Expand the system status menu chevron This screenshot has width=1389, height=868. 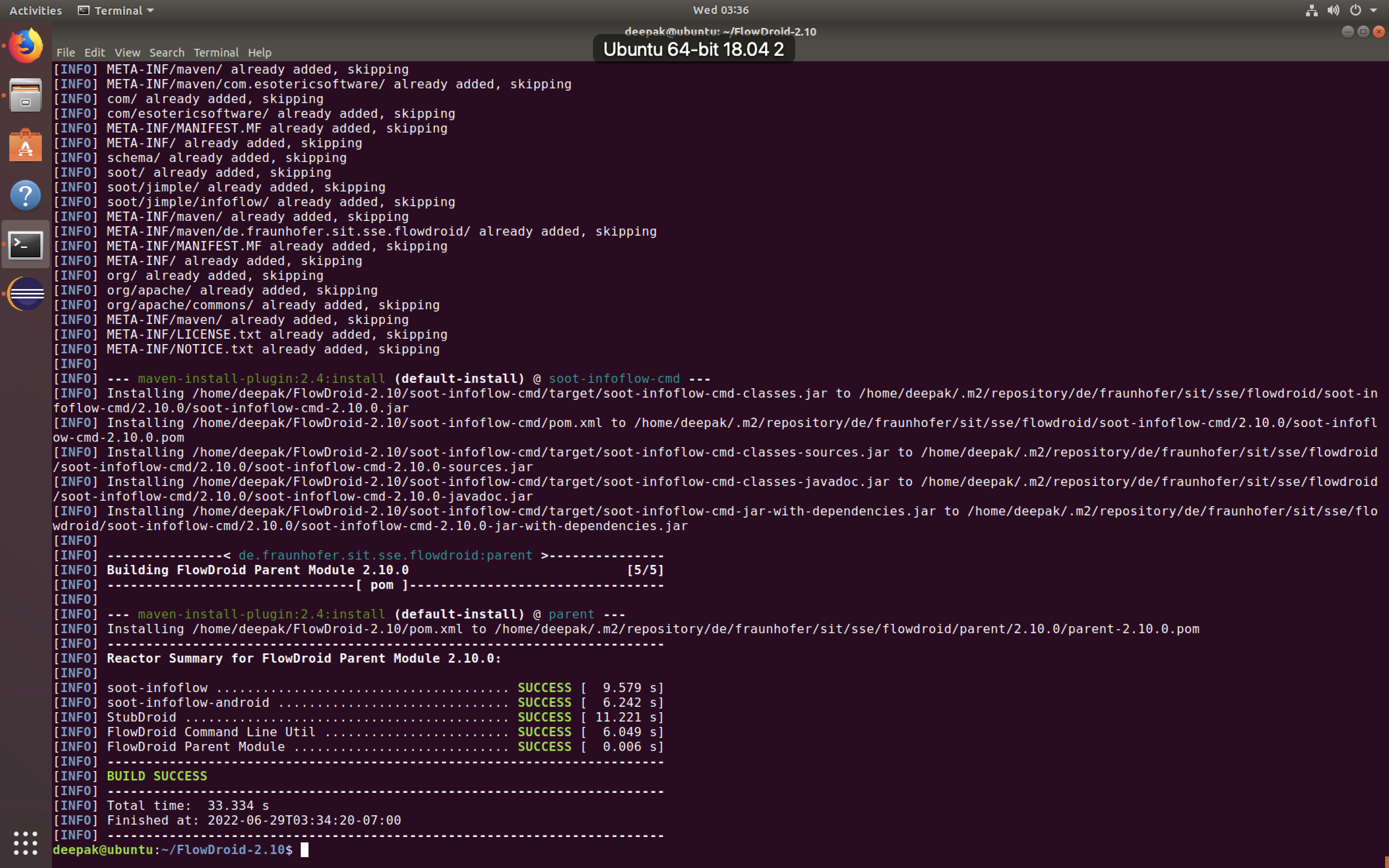(x=1374, y=10)
